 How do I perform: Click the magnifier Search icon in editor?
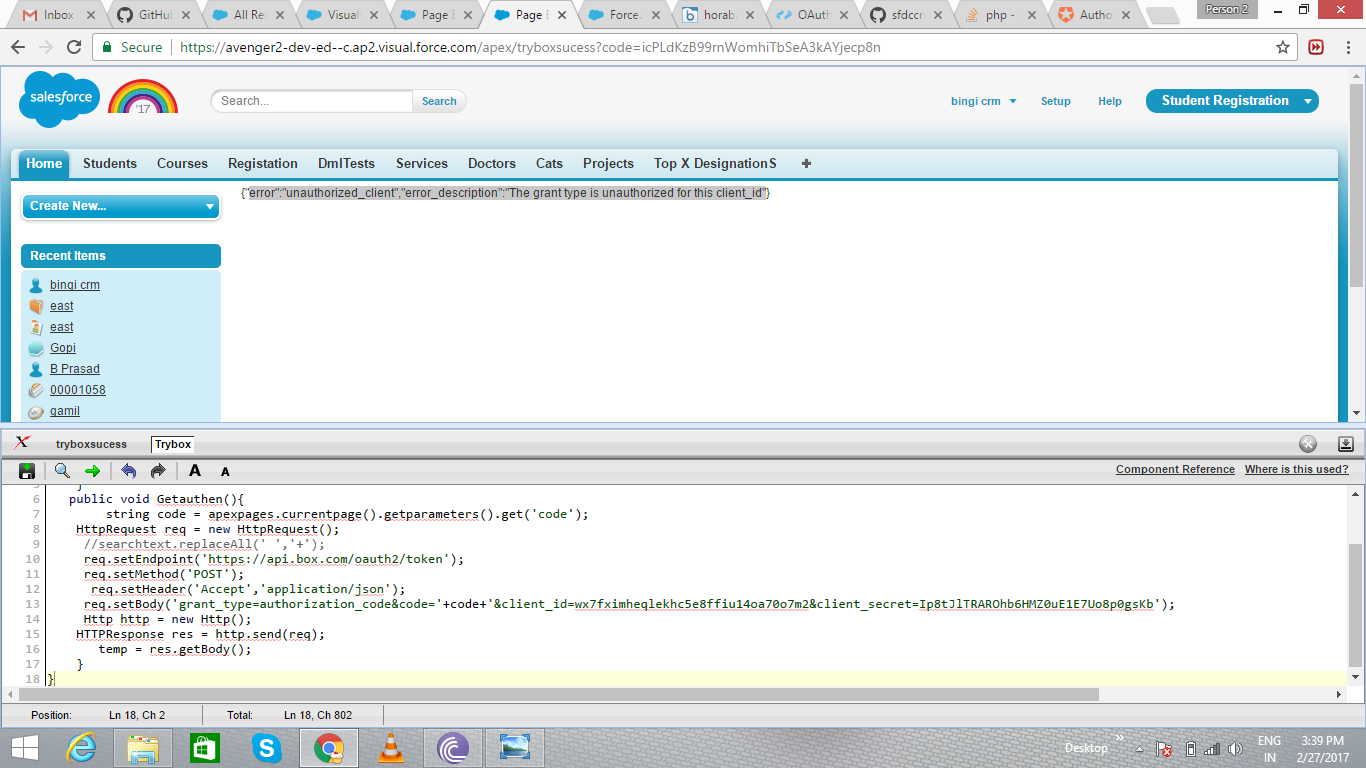(62, 471)
